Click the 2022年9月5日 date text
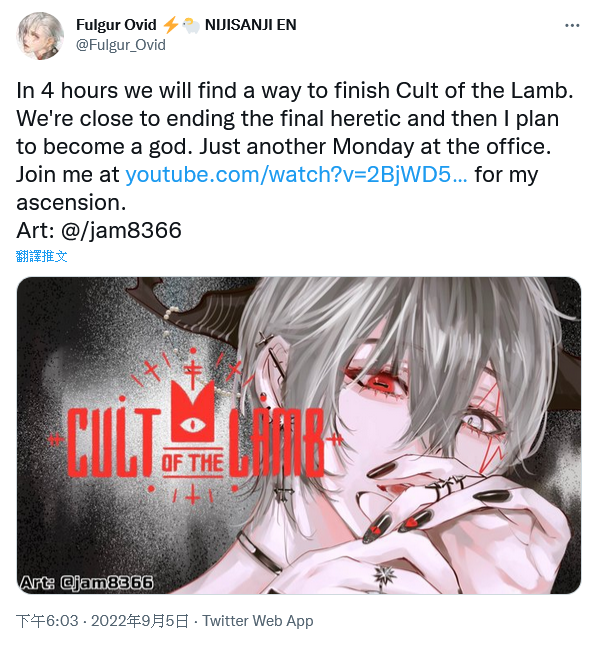Screen dimensions: 598x646 coord(140,621)
